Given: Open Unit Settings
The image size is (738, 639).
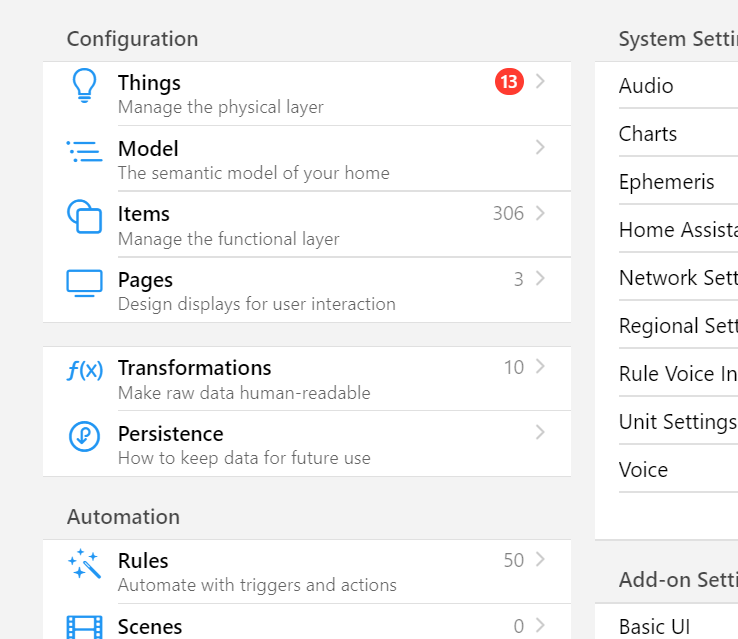Looking at the screenshot, I should coord(677,422).
